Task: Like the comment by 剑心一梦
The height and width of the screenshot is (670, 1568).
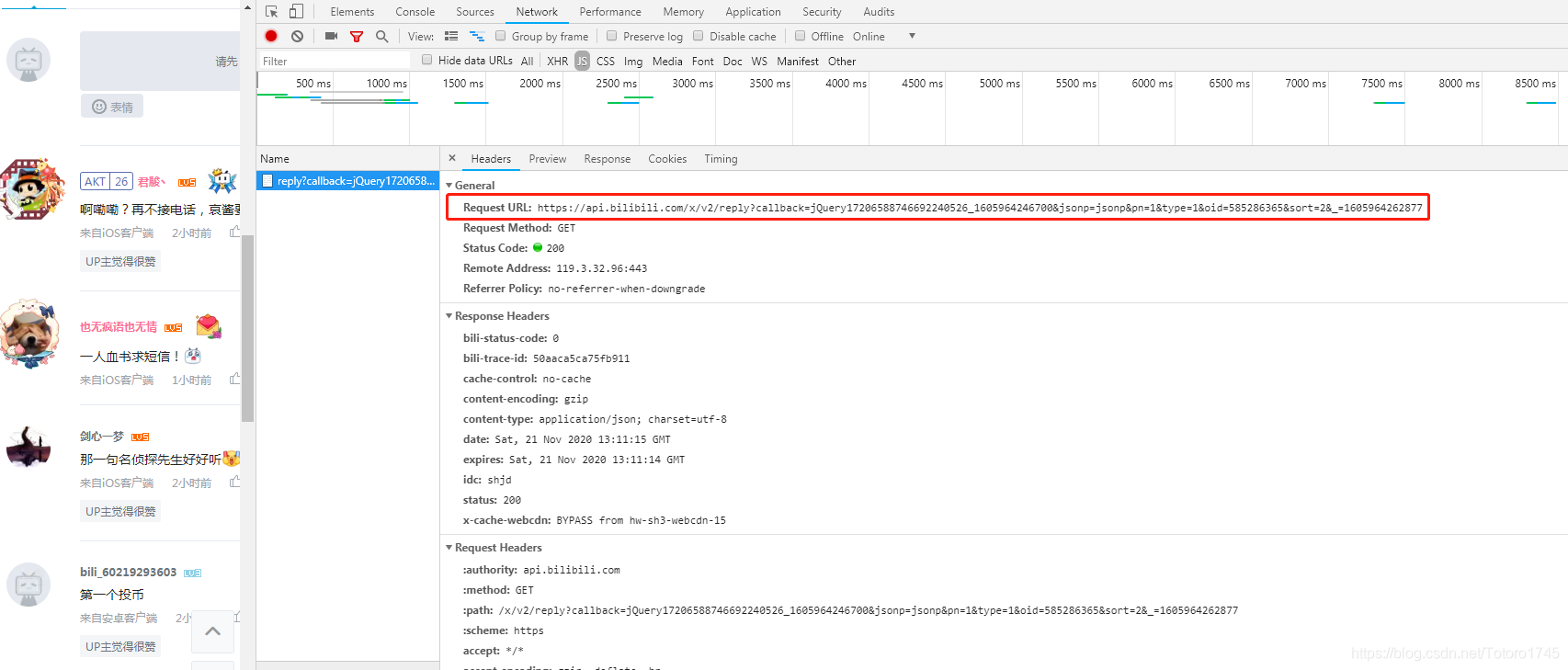Action: point(235,483)
